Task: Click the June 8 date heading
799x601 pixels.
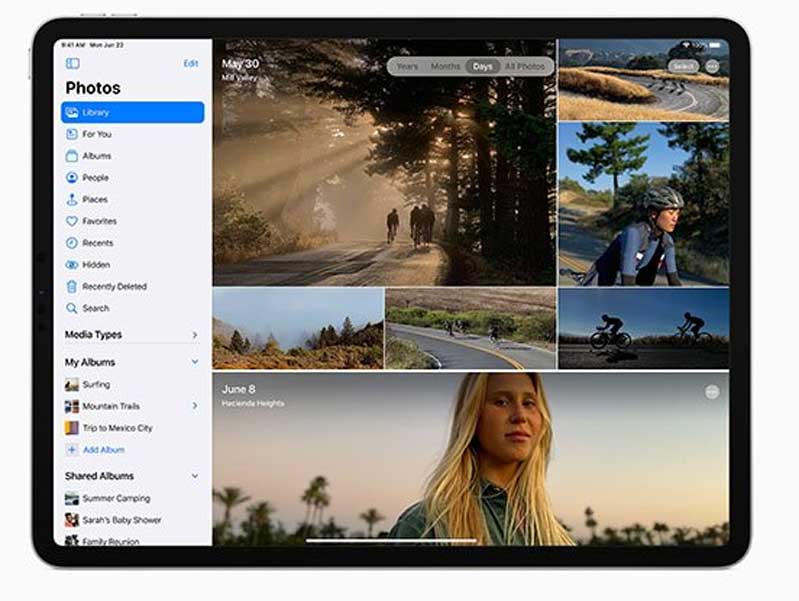Action: pyautogui.click(x=238, y=389)
